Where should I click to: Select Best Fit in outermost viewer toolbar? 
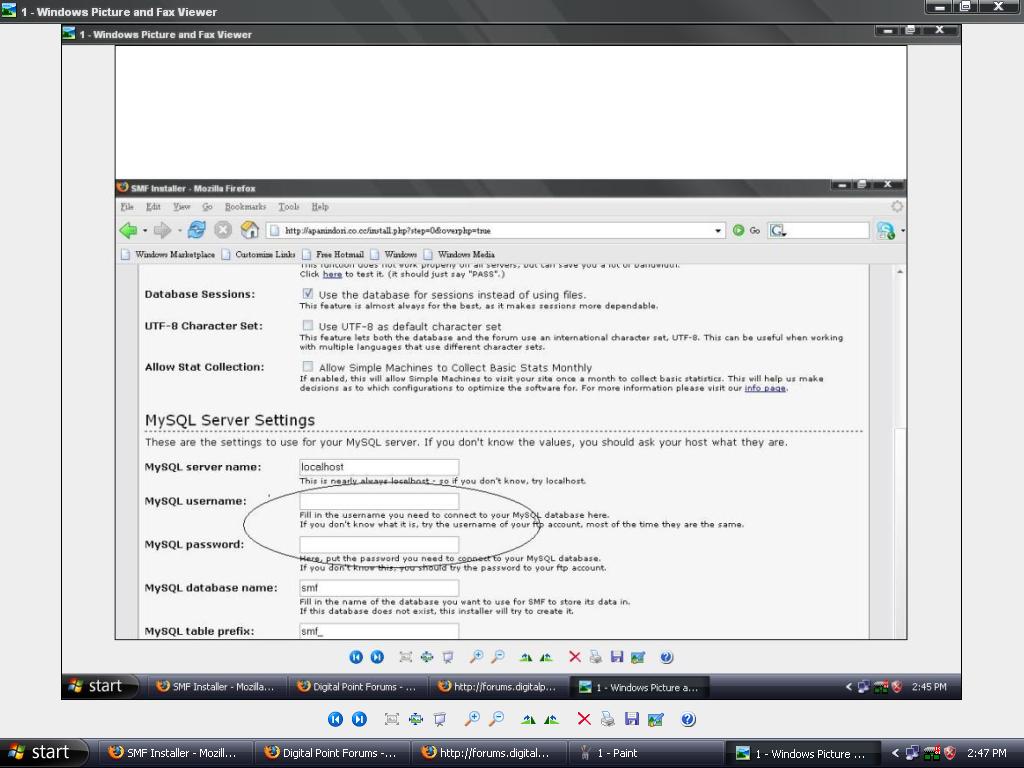392,719
